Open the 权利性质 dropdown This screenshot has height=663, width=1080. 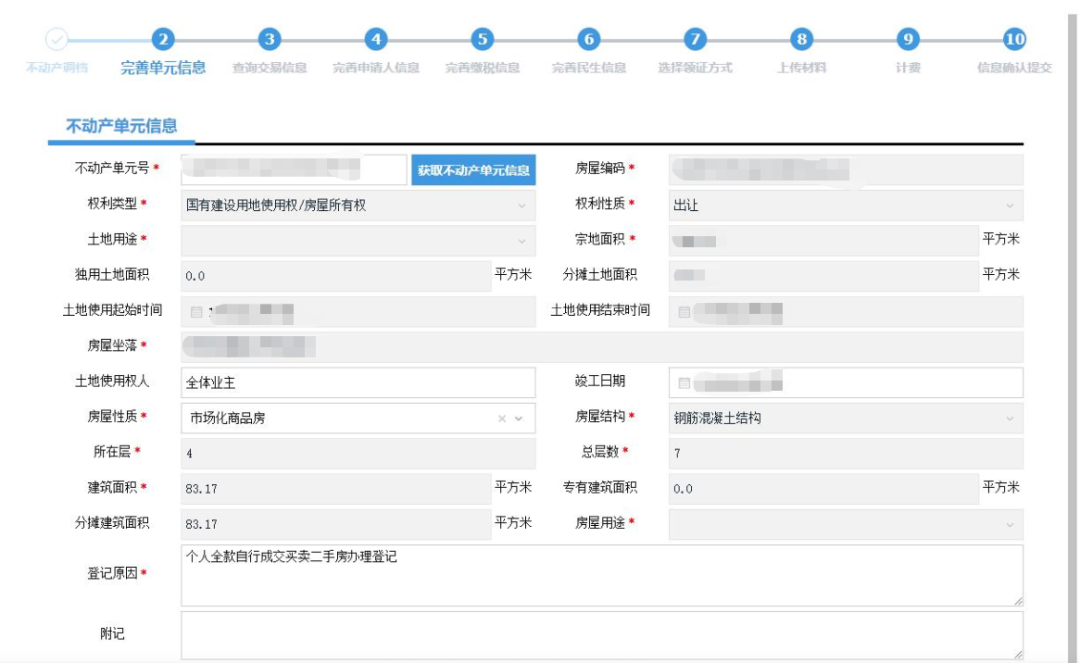point(1009,203)
